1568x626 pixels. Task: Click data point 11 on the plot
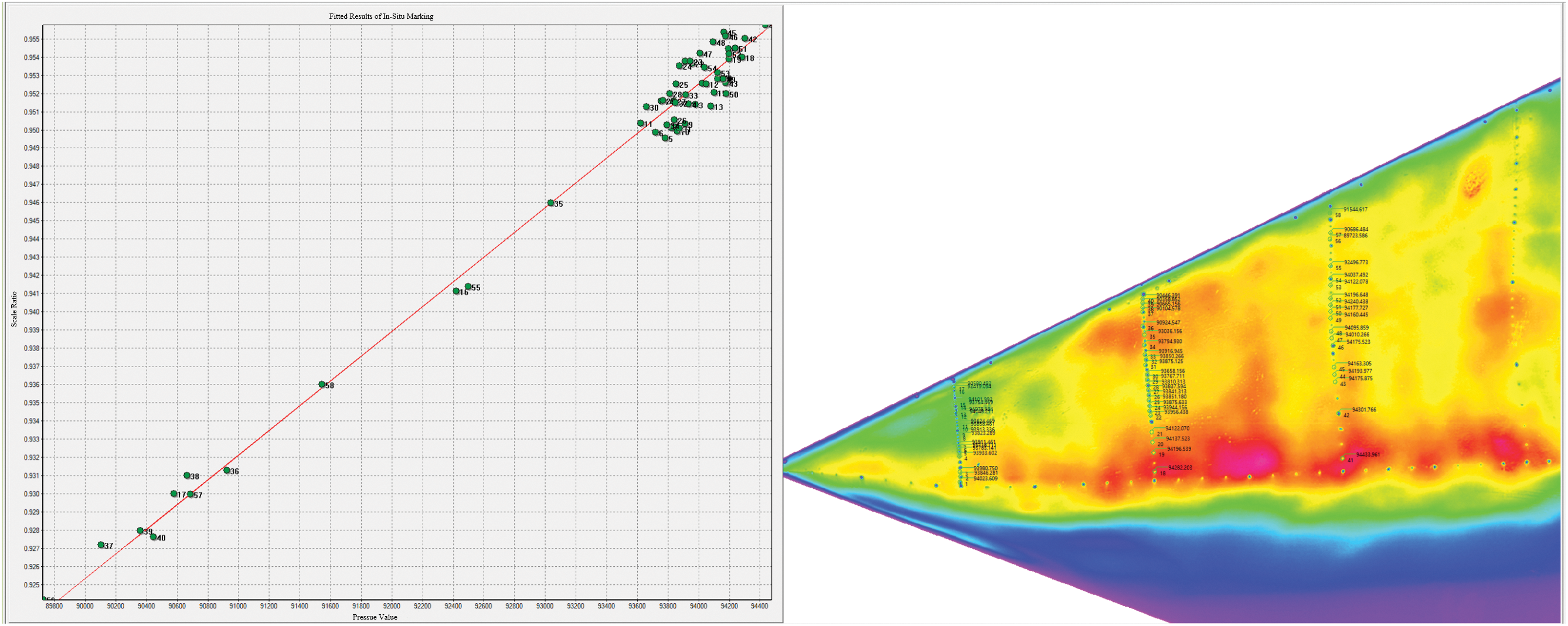pyautogui.click(x=640, y=123)
